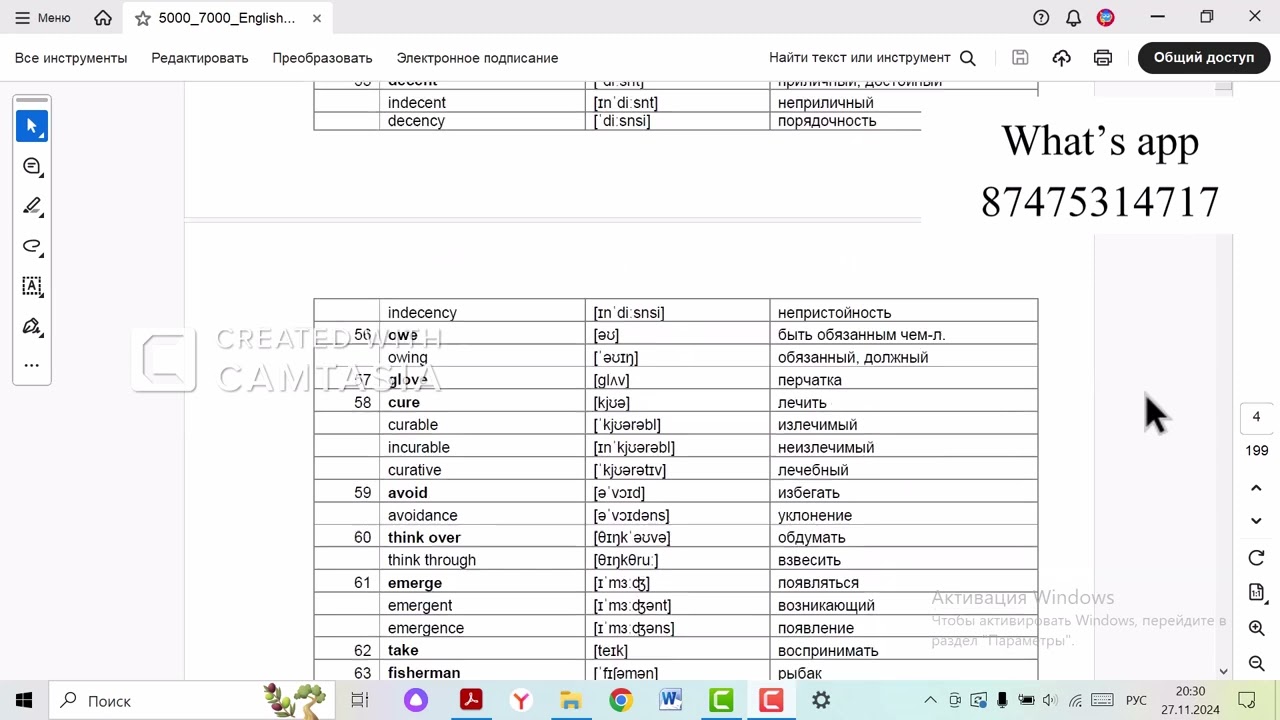Open Adobe Acrobat on the taskbar
The image size is (1280, 720).
(471, 701)
